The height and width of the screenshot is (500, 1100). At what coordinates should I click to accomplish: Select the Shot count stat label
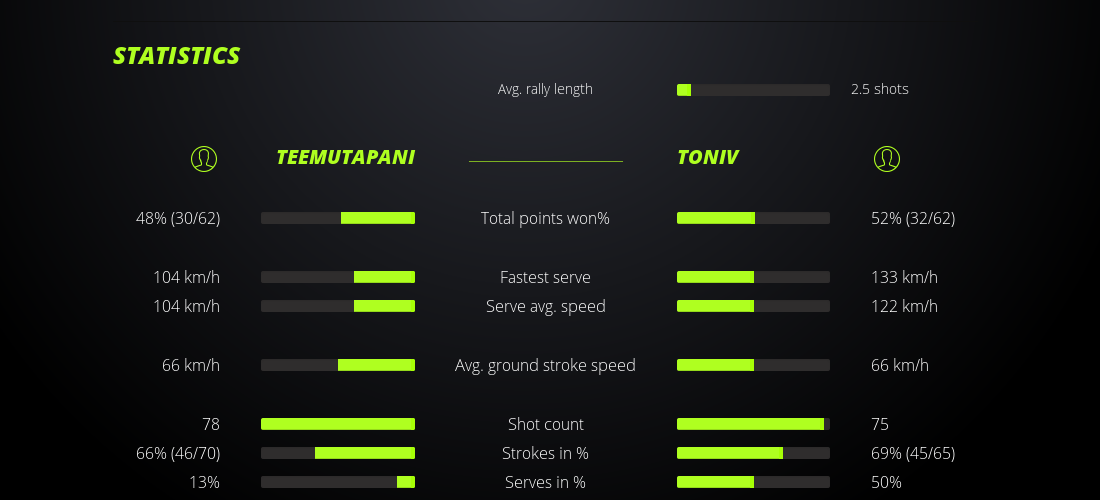pos(545,424)
